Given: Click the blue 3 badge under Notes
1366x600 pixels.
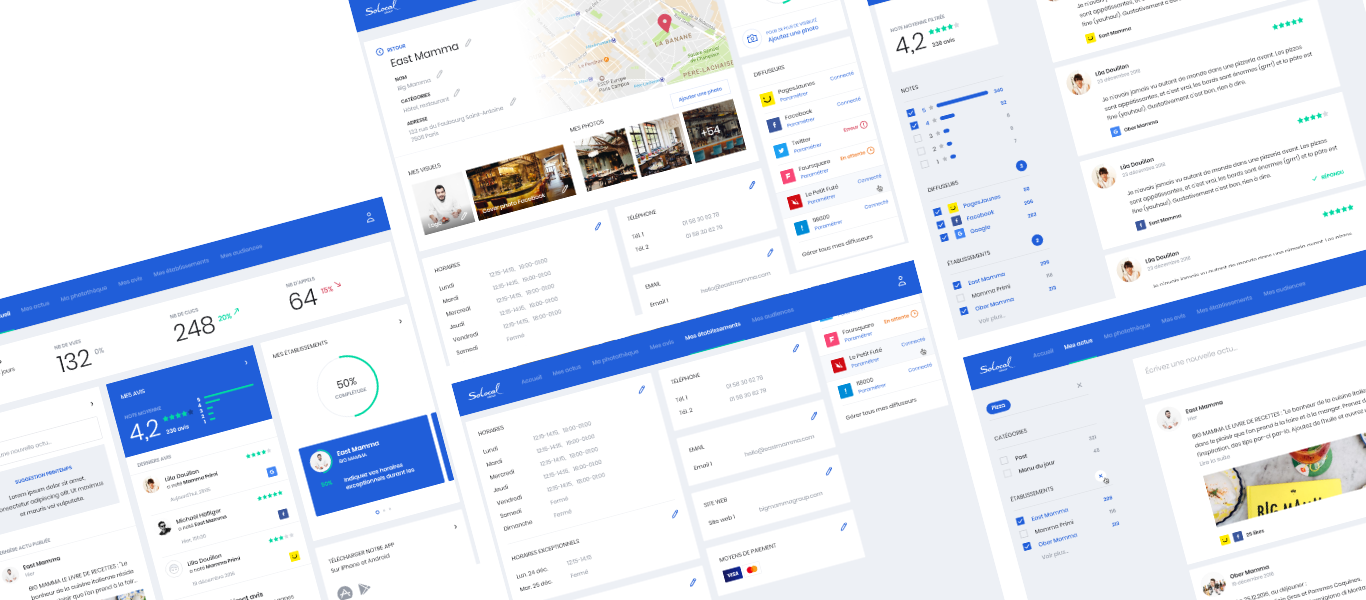Looking at the screenshot, I should pos(1021,166).
